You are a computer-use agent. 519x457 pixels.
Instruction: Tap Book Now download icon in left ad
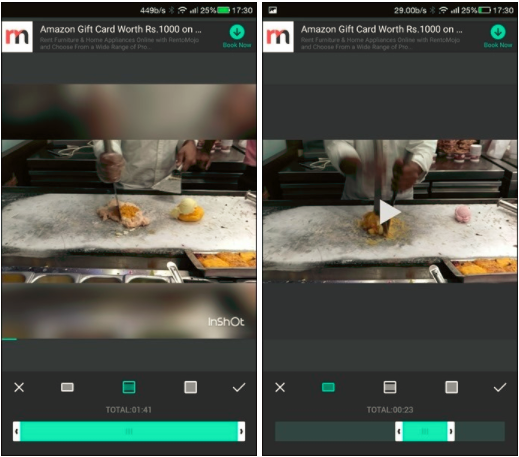tap(237, 32)
